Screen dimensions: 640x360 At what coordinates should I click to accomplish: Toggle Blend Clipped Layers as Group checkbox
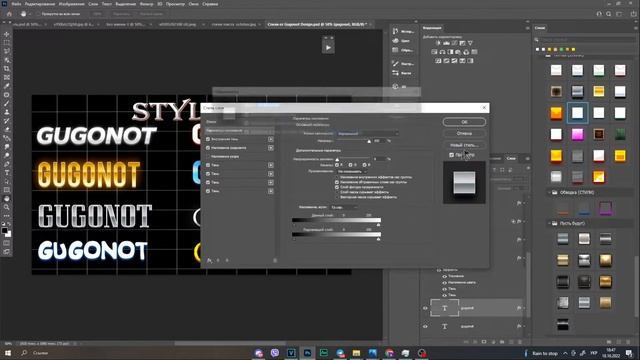coord(337,182)
